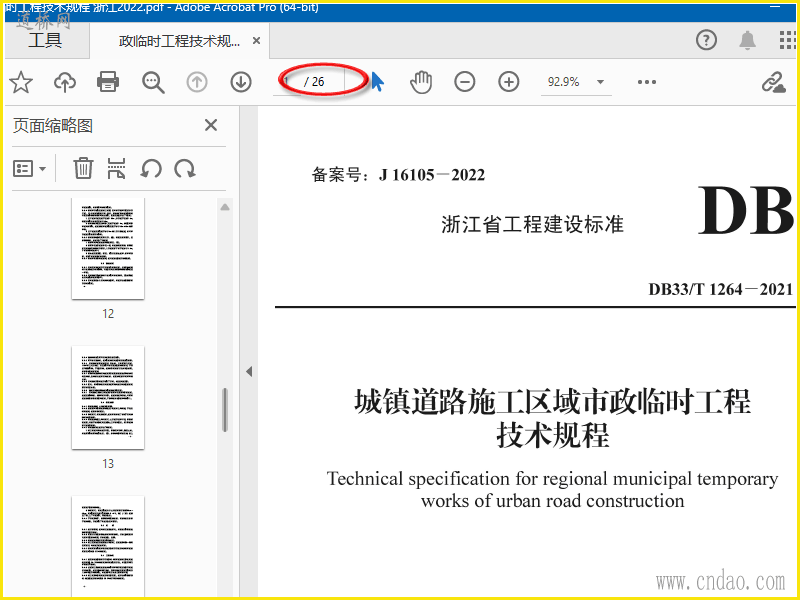Click the 92.9% zoom value field

click(x=563, y=82)
